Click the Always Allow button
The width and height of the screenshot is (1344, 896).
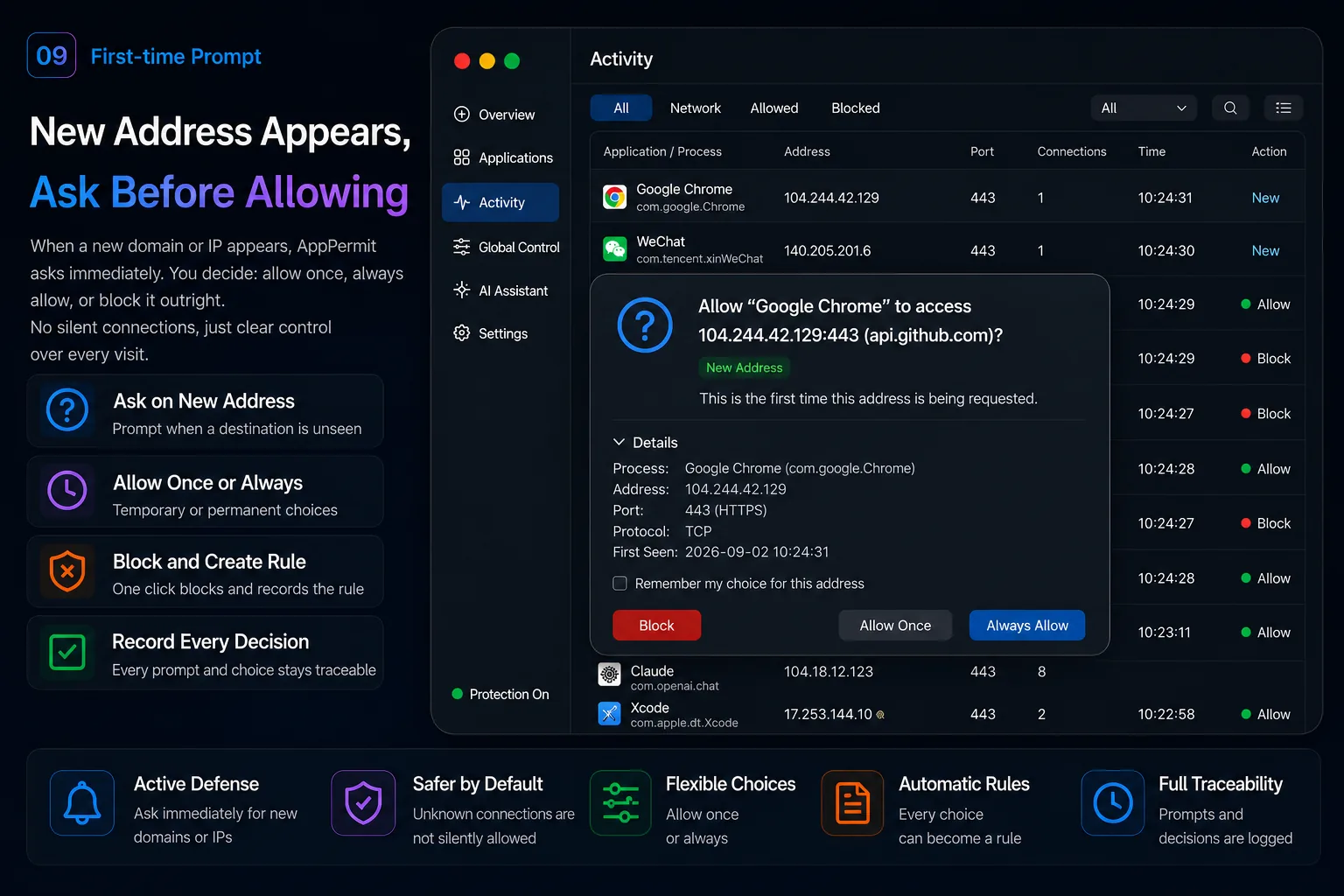coord(1027,625)
